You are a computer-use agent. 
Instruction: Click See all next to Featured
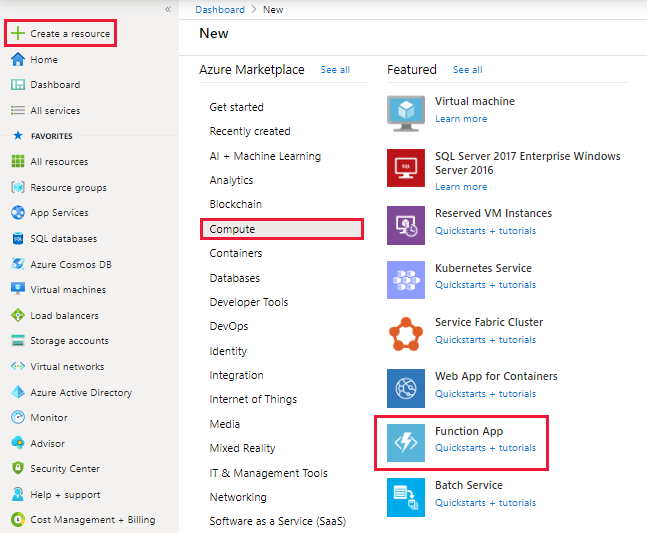[468, 70]
